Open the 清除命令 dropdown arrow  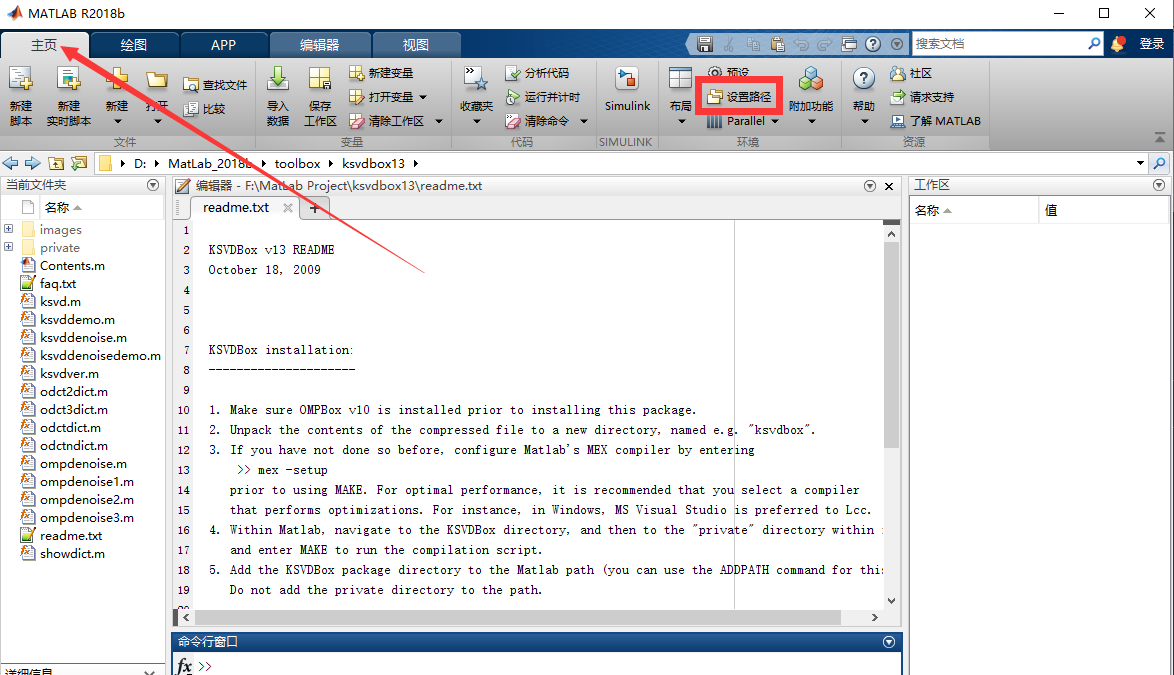(x=584, y=121)
